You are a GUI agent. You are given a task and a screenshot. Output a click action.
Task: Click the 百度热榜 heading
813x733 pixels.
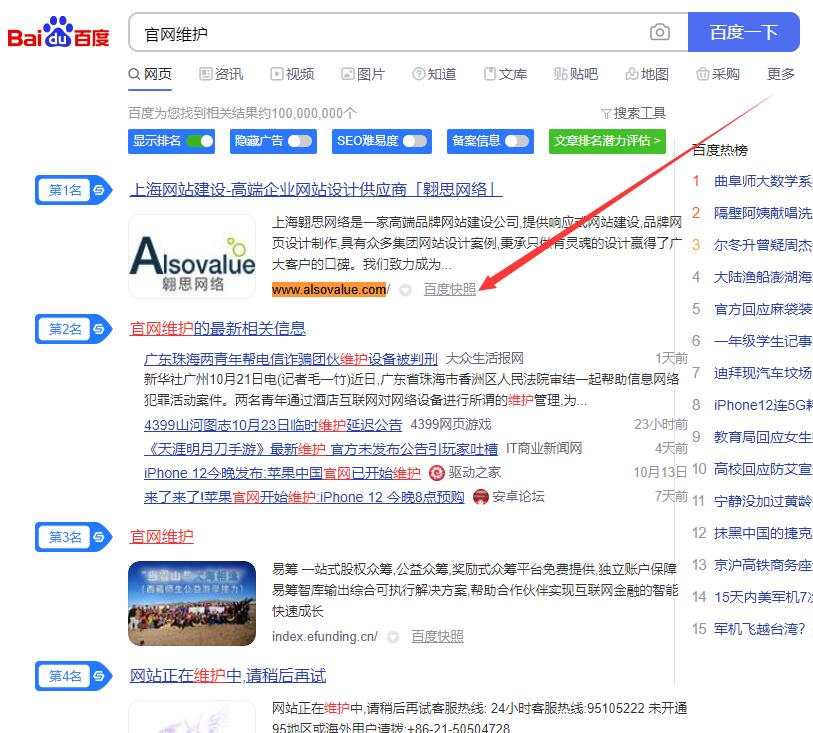coord(720,150)
